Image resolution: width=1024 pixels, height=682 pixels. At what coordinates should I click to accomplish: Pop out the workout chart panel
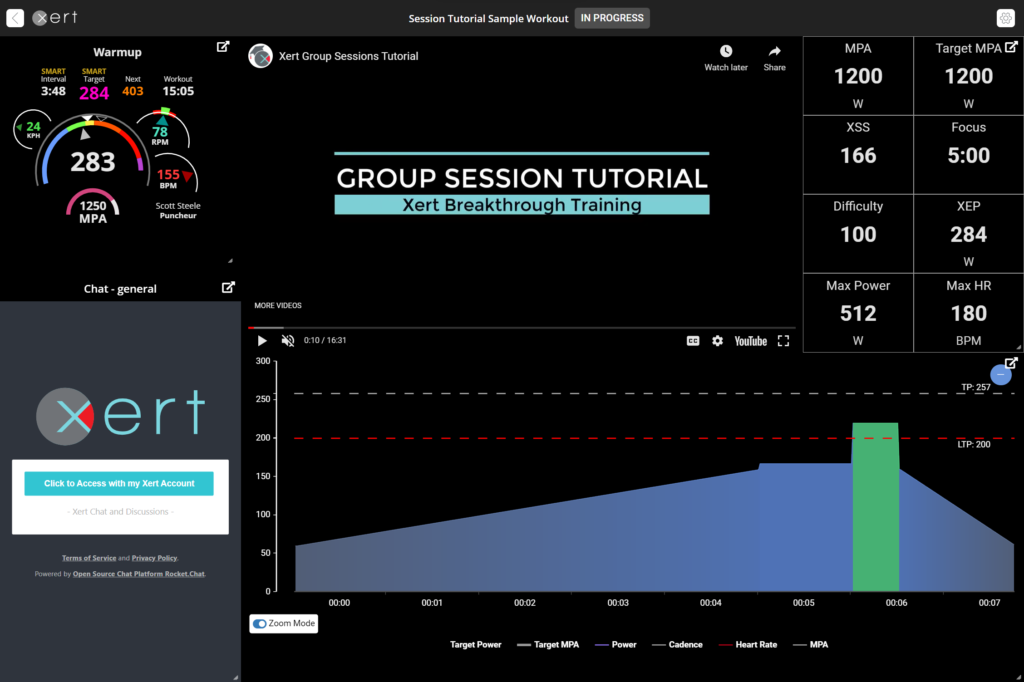pyautogui.click(x=1011, y=363)
